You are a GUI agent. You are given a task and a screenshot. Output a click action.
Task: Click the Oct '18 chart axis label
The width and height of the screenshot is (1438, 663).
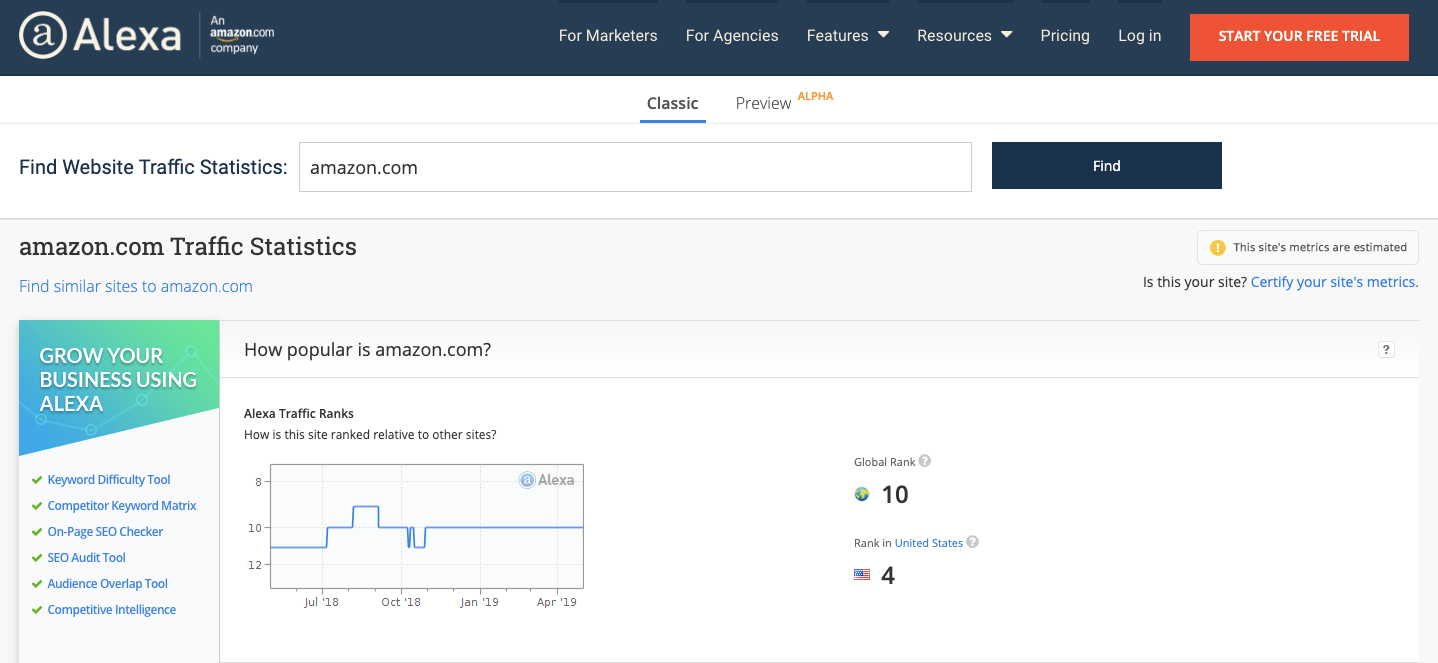tap(401, 602)
